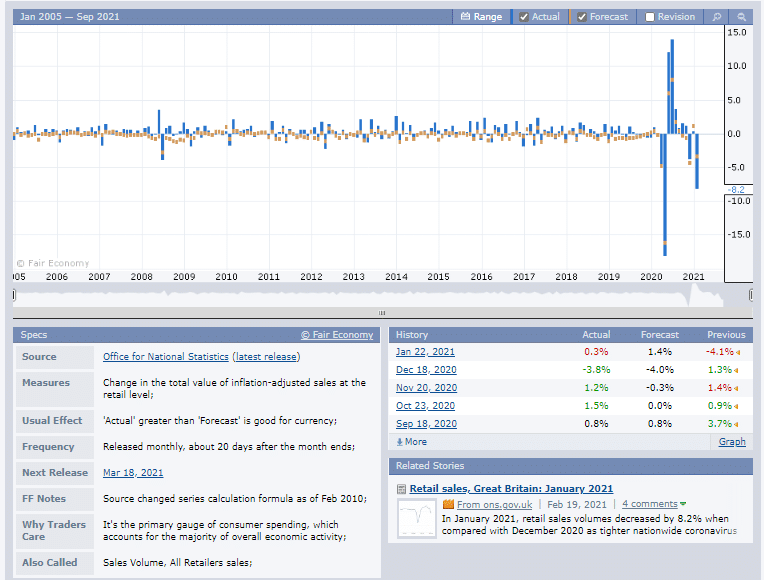The width and height of the screenshot is (764, 580).
Task: Click the zoom-in magnifier icon
Action: (x=716, y=17)
